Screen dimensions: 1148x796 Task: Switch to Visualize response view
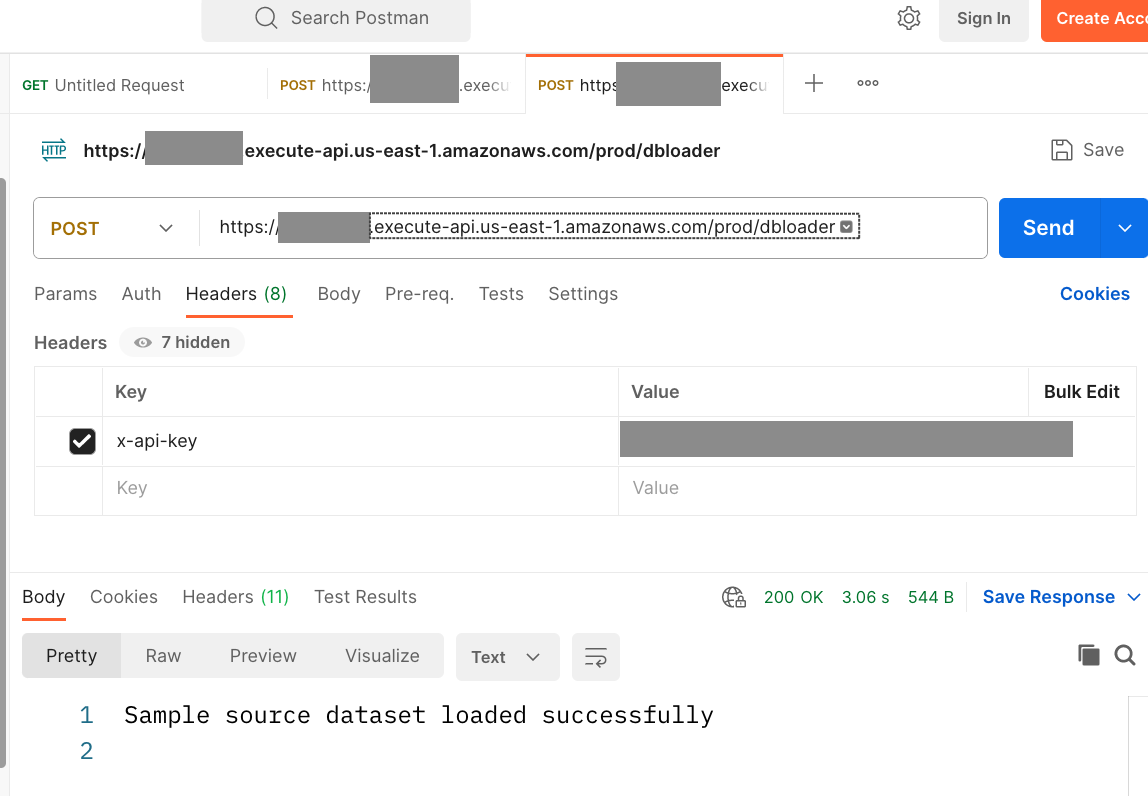coord(382,655)
